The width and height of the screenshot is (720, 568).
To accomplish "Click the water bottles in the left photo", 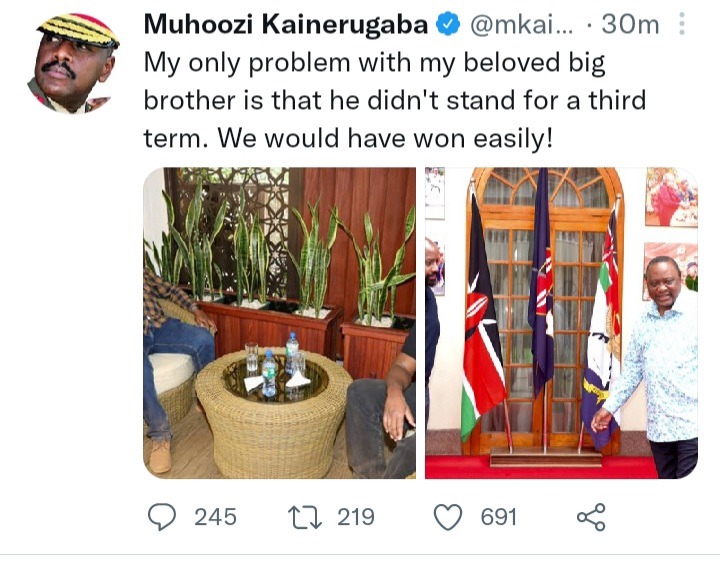I will 280,365.
